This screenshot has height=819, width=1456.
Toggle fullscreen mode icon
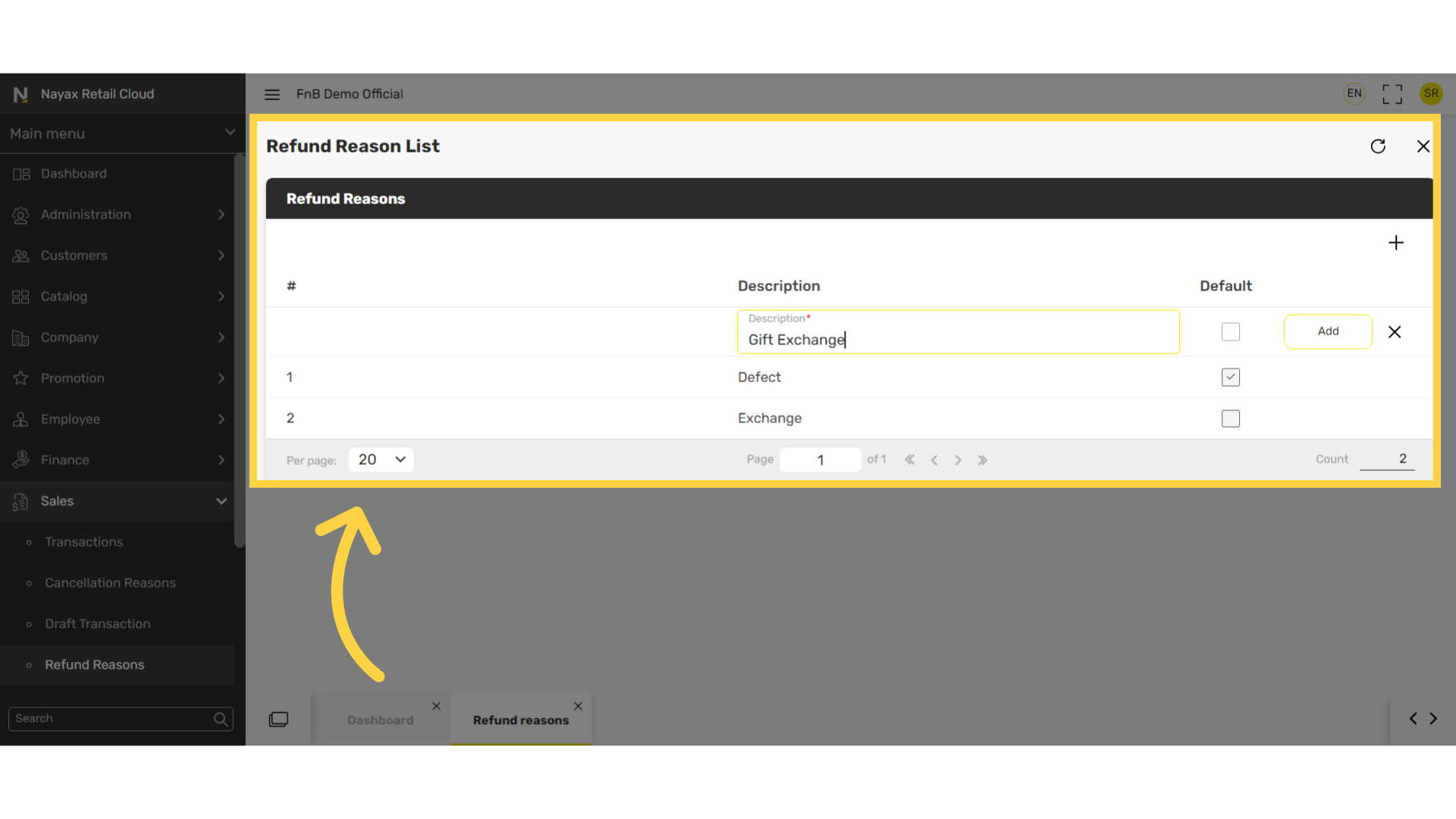point(1392,94)
